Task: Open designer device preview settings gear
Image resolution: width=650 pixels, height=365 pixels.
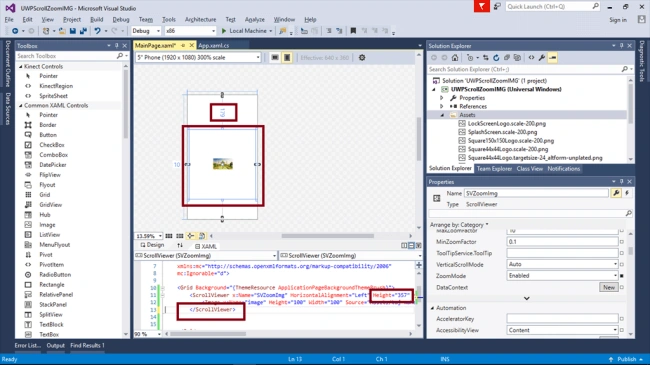Action: pyautogui.click(x=362, y=58)
